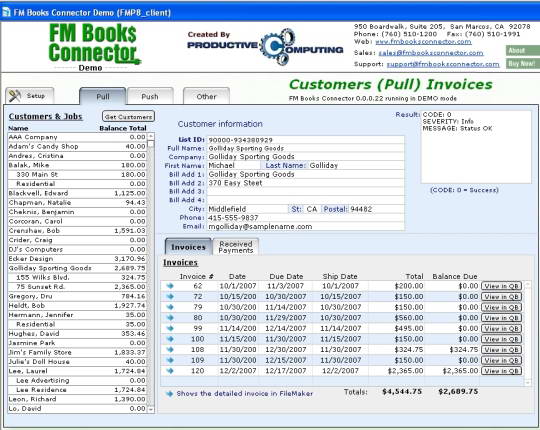540x430 pixels.
Task: Click the City field Middlefield
Action: click(x=247, y=209)
